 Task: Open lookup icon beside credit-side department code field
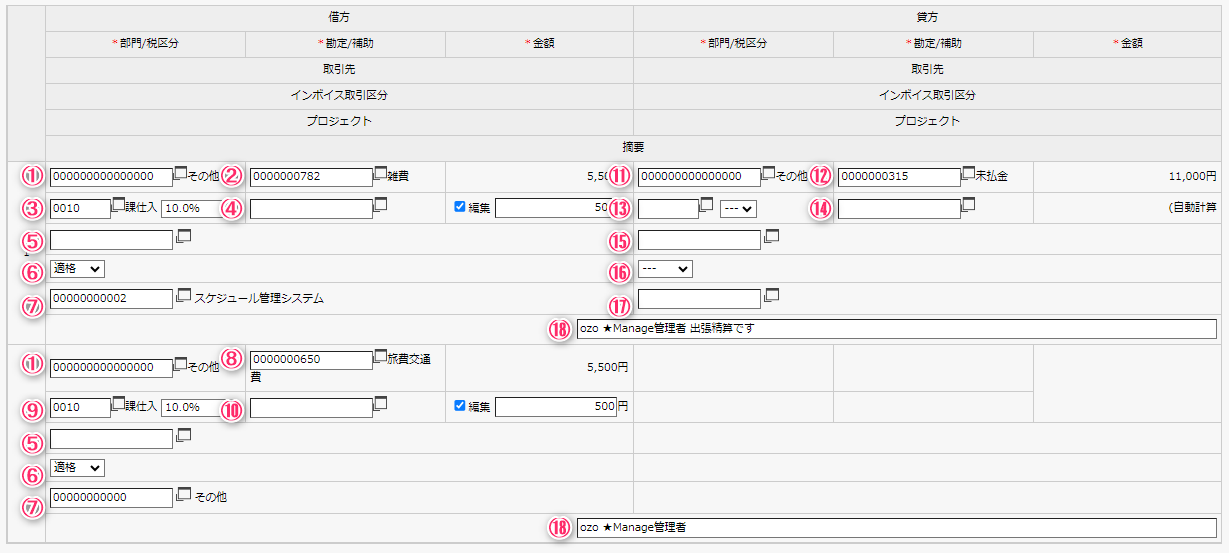768,173
